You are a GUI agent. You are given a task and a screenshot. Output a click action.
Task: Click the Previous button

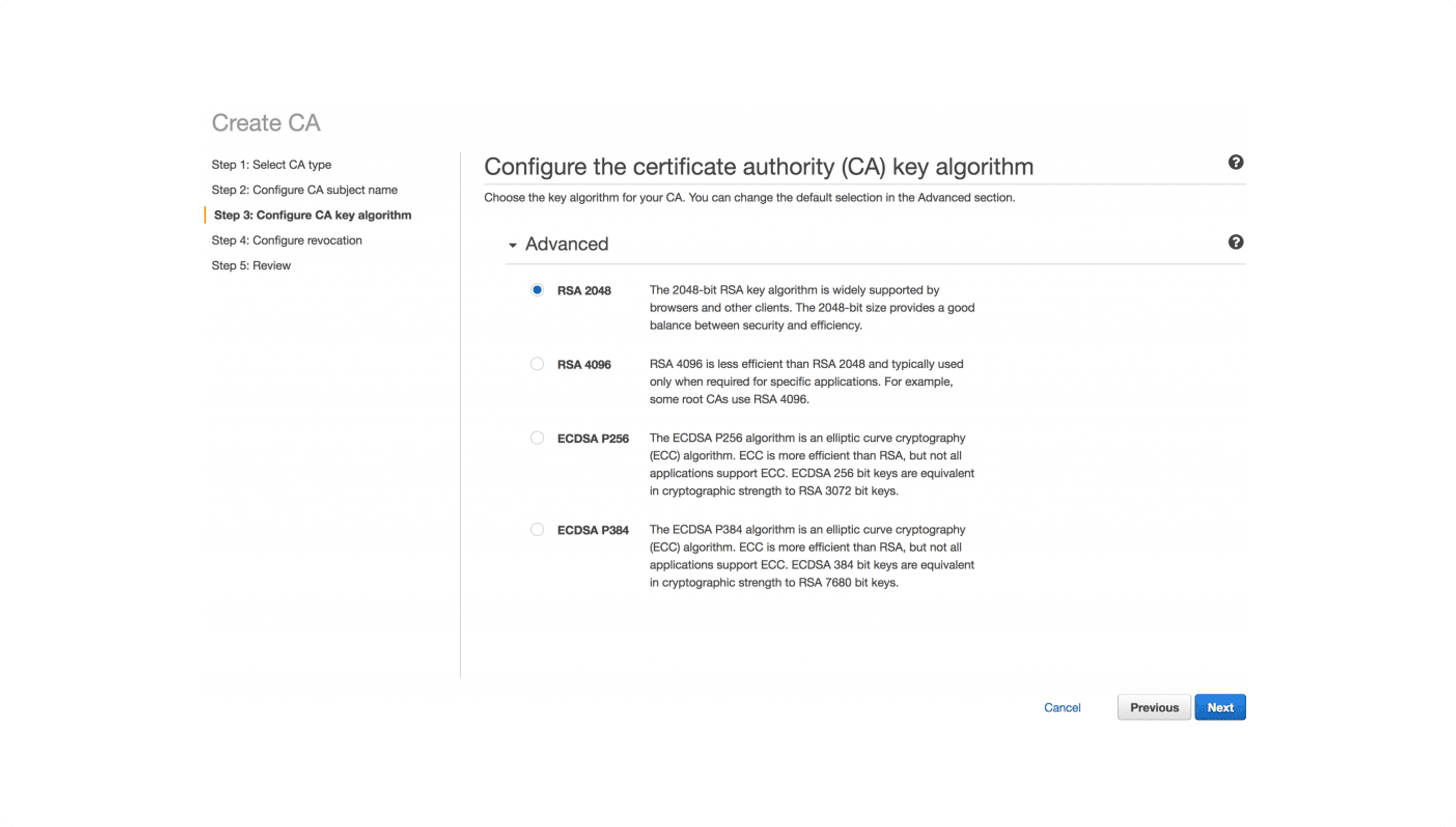1154,707
